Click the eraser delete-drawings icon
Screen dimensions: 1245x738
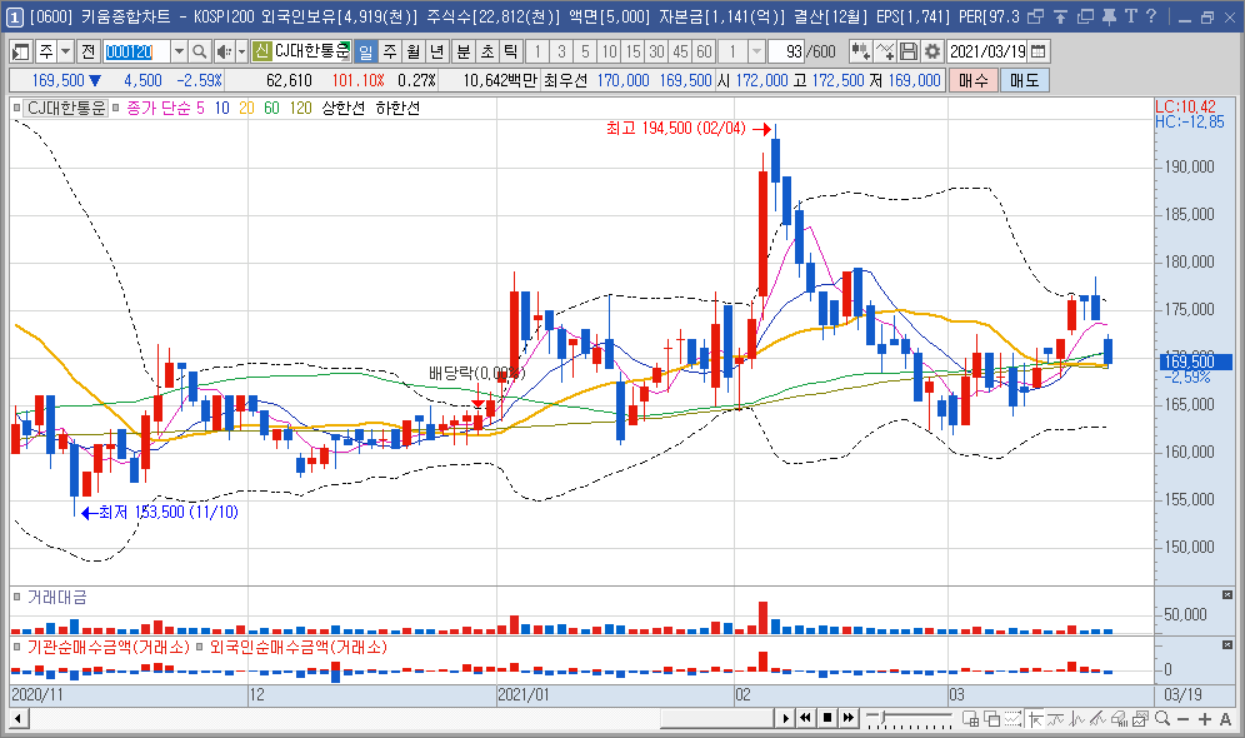click(x=1118, y=718)
